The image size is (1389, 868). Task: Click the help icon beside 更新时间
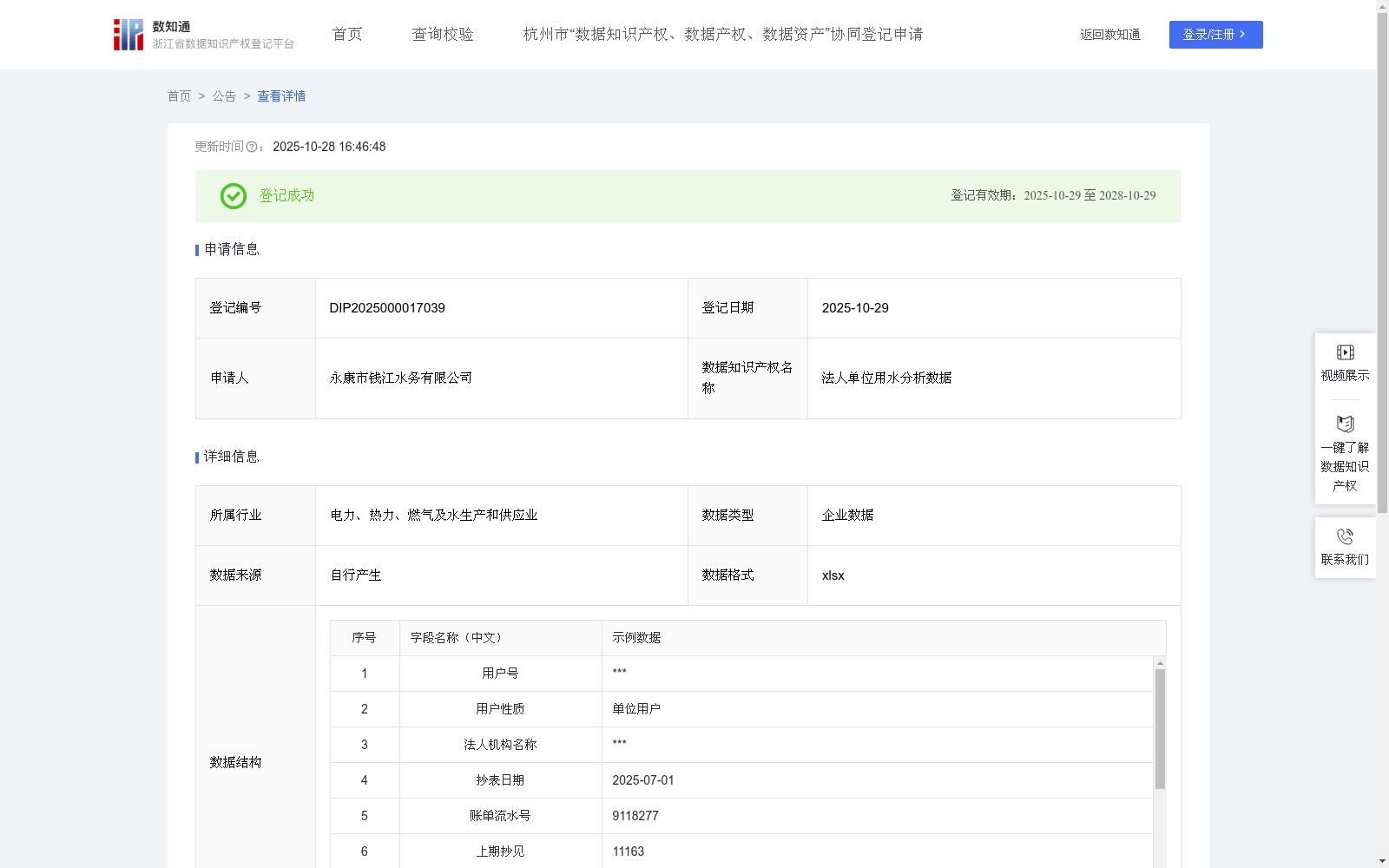pos(252,148)
